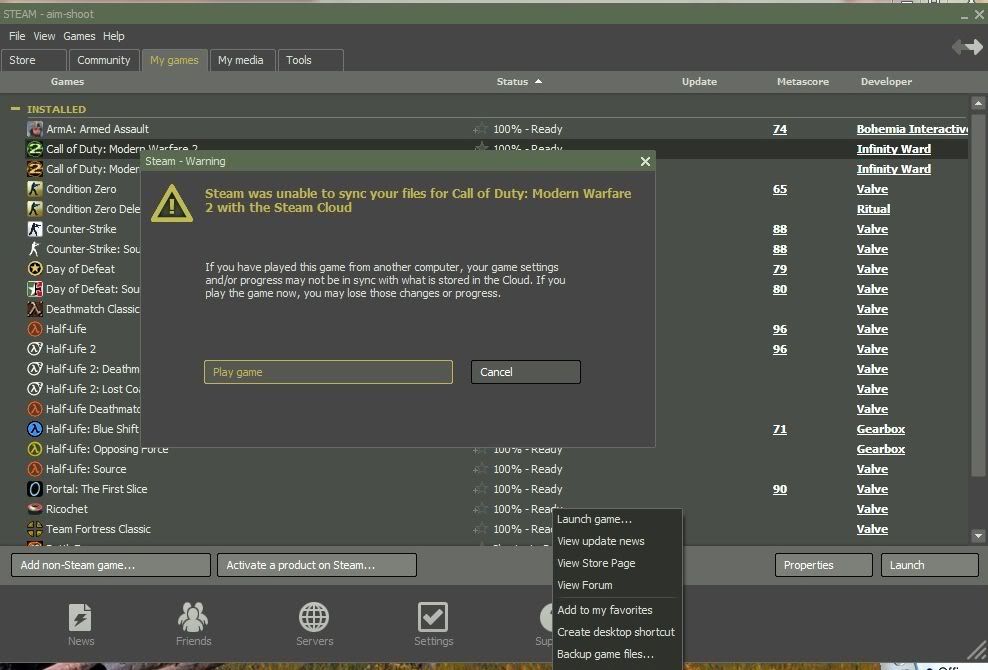Choose Backup game files...

(618, 654)
